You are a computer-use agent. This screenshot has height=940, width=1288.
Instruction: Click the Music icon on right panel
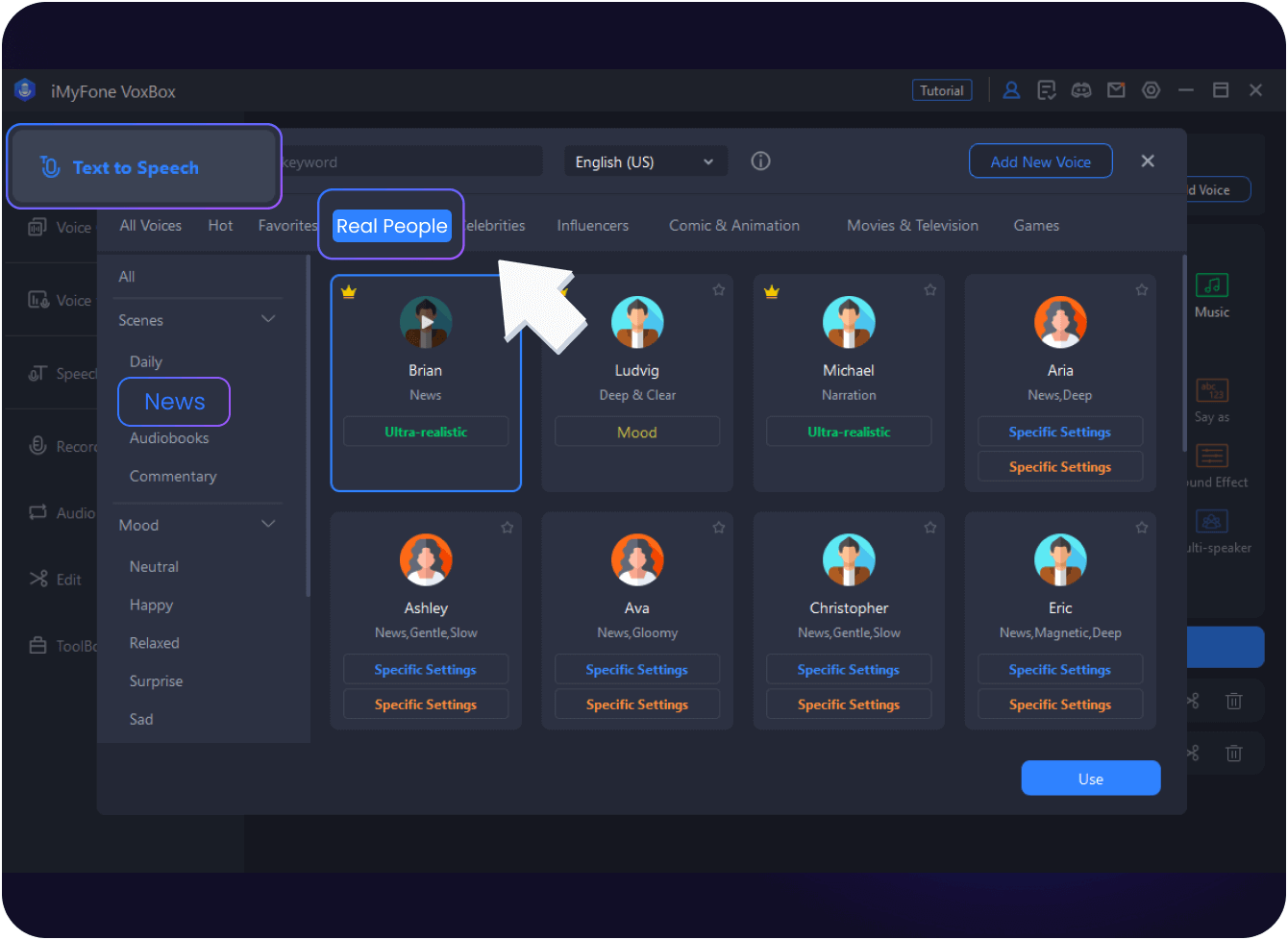1212,285
